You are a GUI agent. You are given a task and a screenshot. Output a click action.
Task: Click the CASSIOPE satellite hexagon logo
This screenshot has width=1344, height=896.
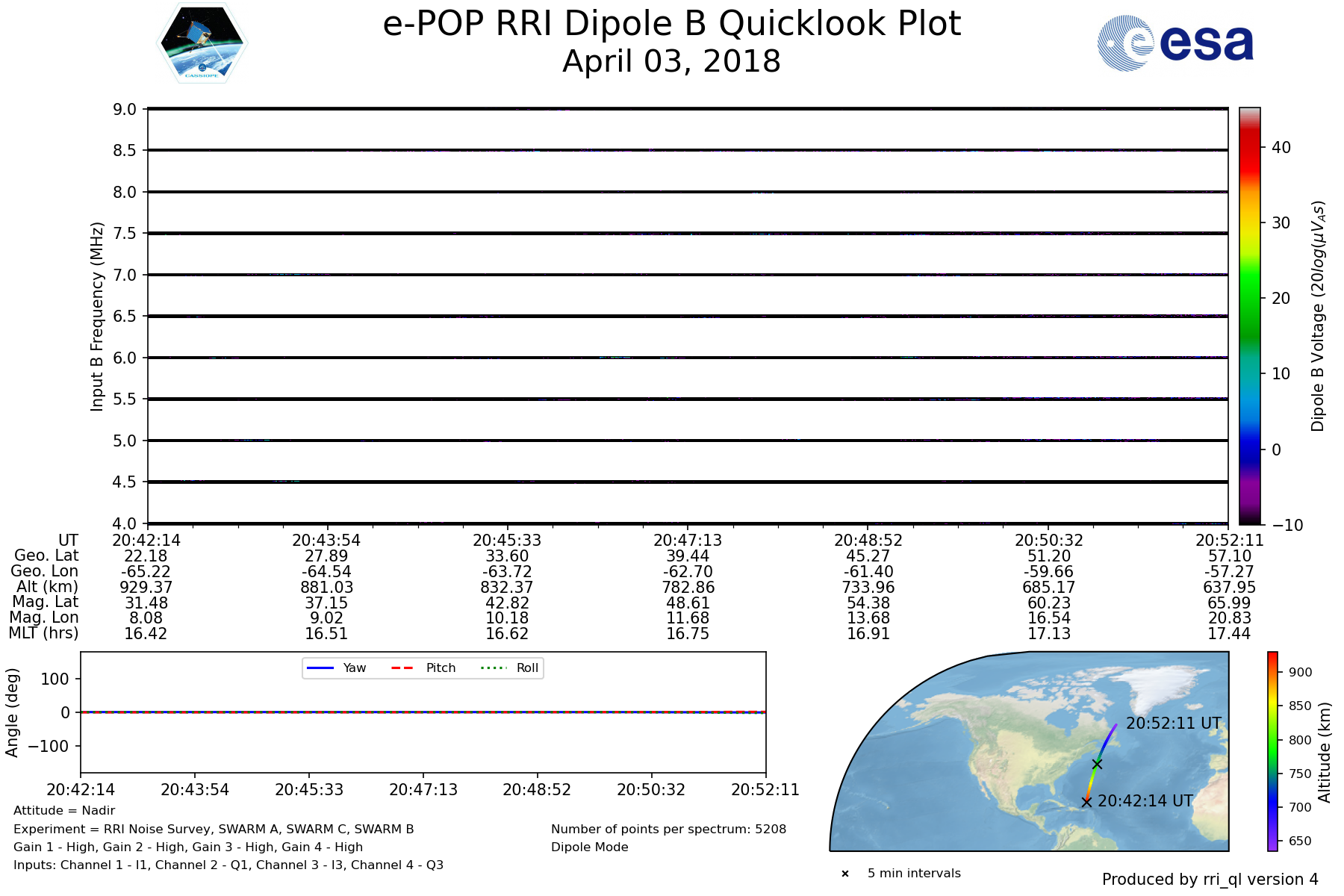pyautogui.click(x=202, y=43)
